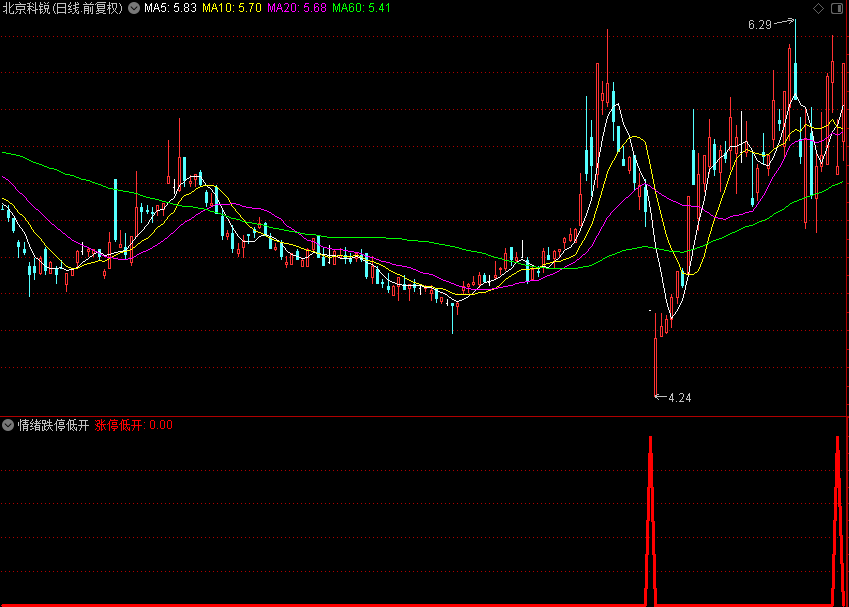
Task: Click the magenta MA20: 5.68 label
Action: pos(296,8)
